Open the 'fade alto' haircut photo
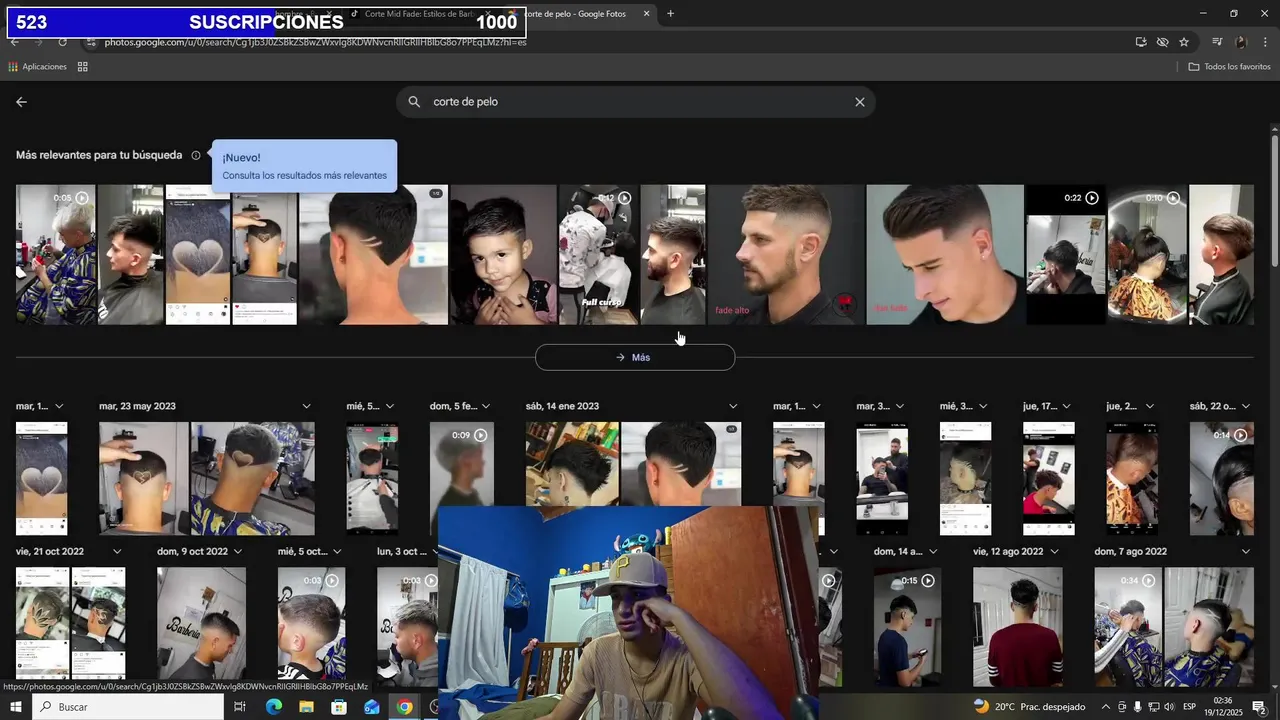Screen dimensions: 1280x720 (x=786, y=254)
